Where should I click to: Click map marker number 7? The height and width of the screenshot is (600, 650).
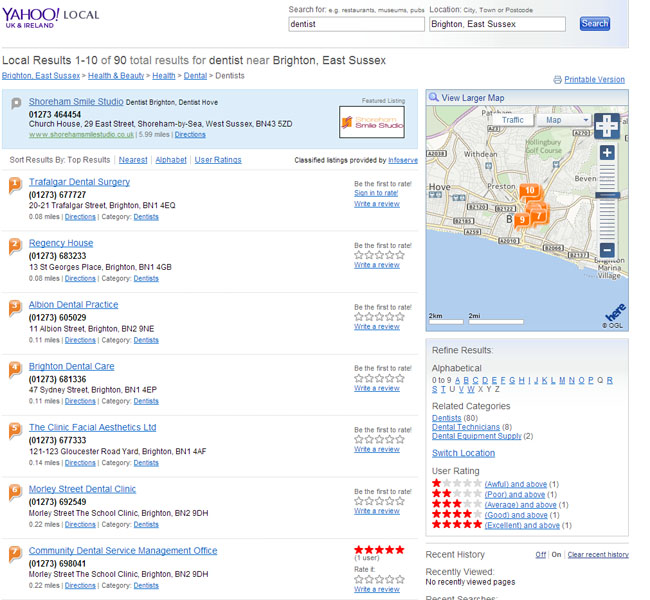[538, 216]
